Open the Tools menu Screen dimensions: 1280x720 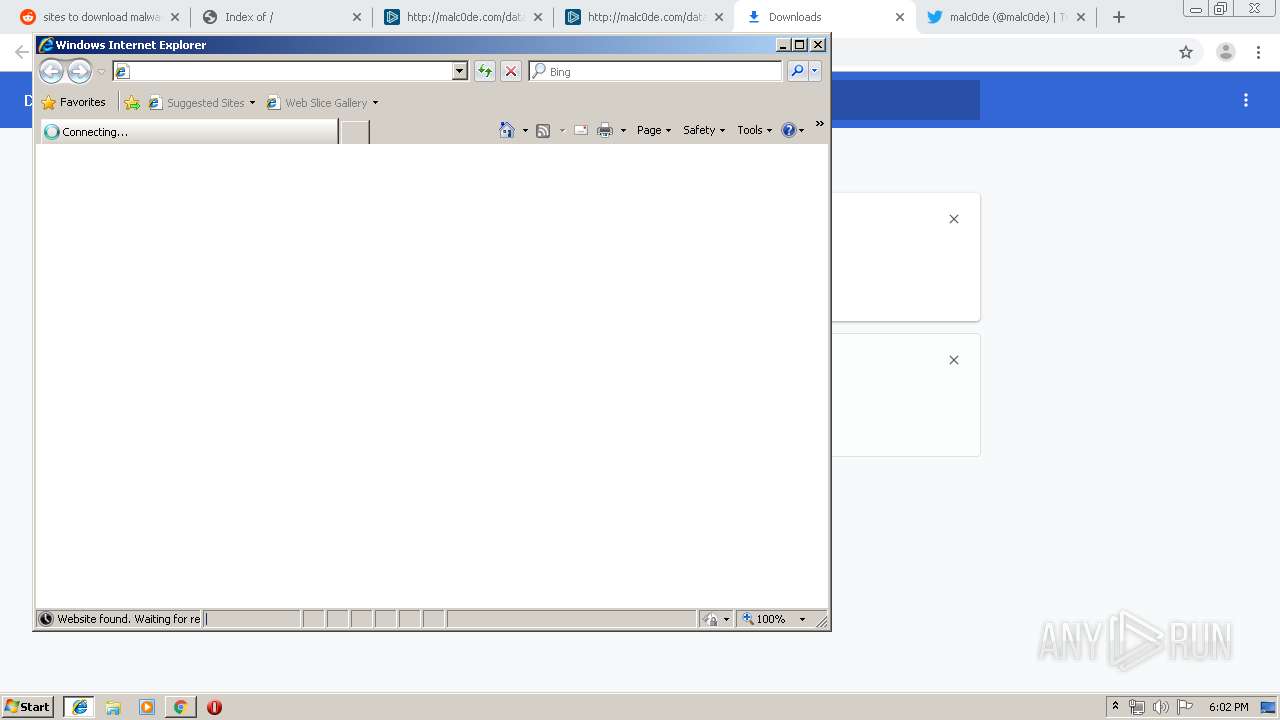tap(755, 130)
